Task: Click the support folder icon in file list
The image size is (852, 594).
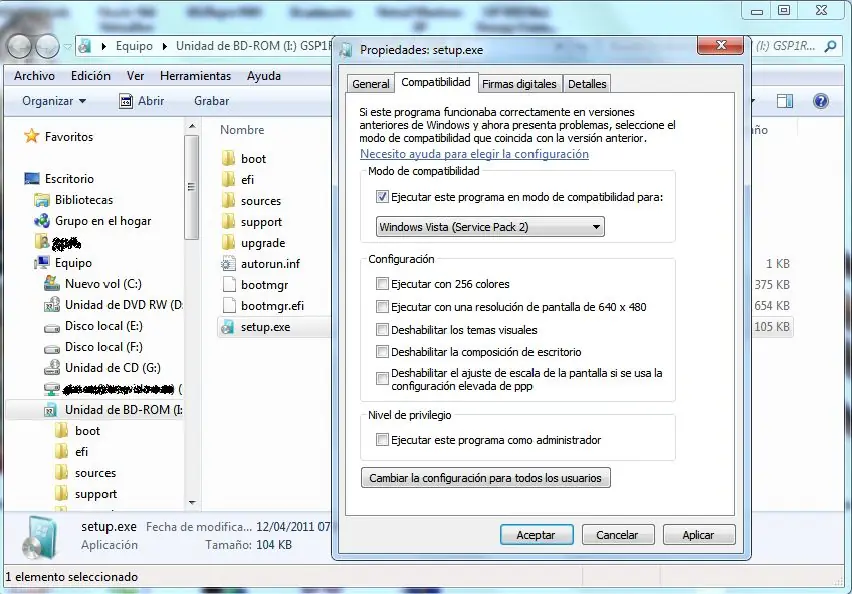Action: pos(229,222)
